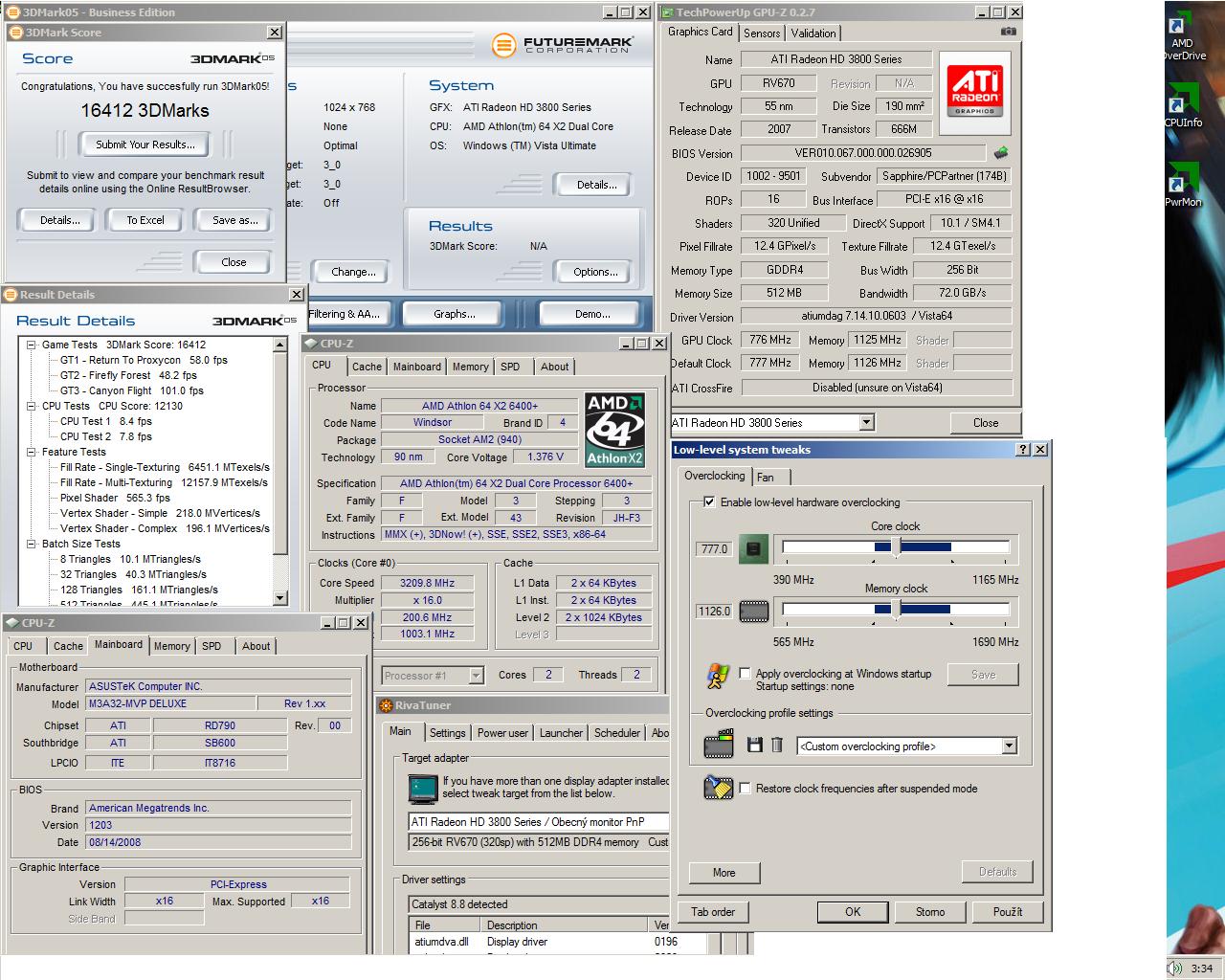
Task: Click the volume icon in system tray
Action: coord(1175,969)
